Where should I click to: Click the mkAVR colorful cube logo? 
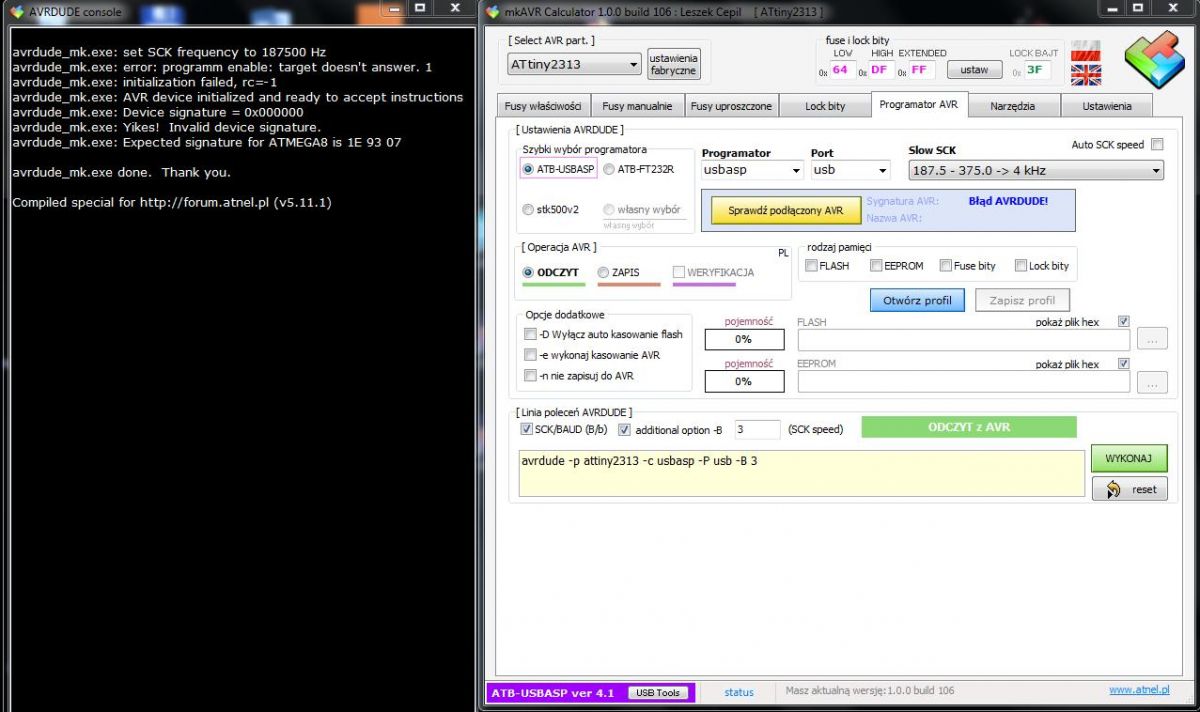1154,60
